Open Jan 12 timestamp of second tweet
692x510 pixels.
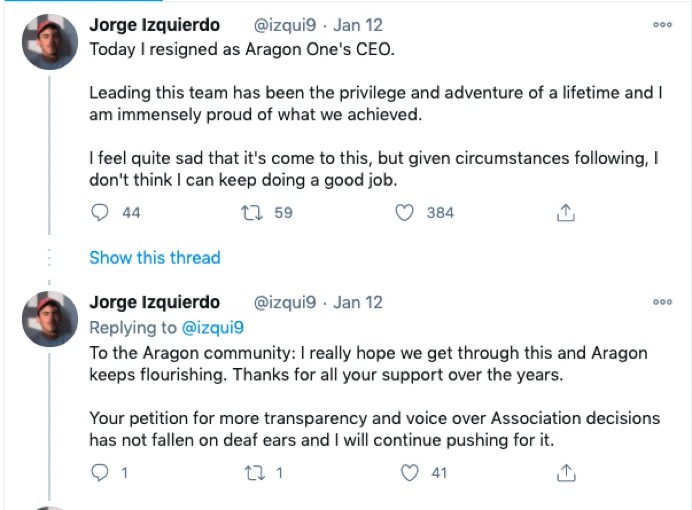tap(357, 302)
